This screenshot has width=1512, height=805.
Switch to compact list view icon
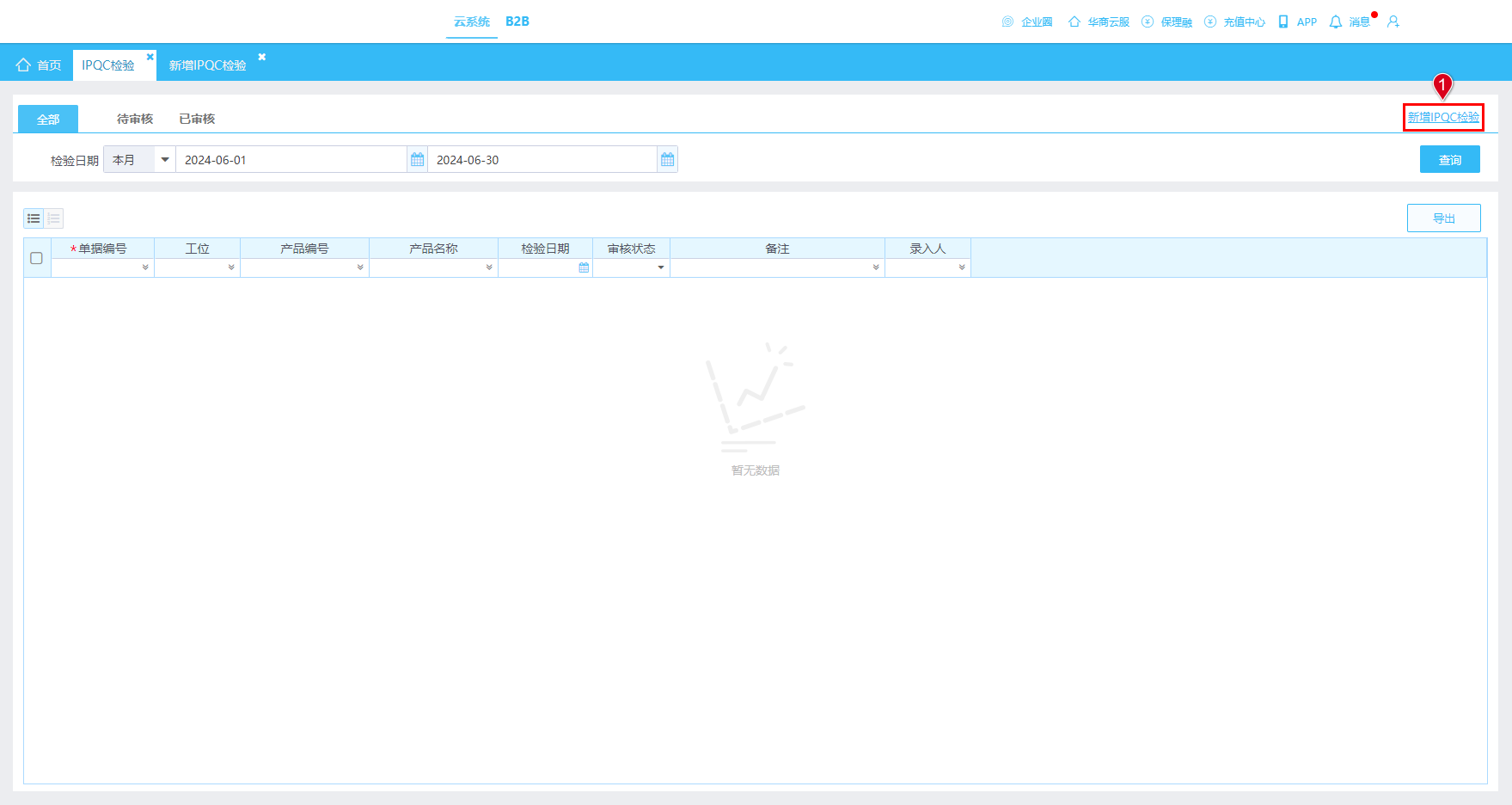(34, 218)
